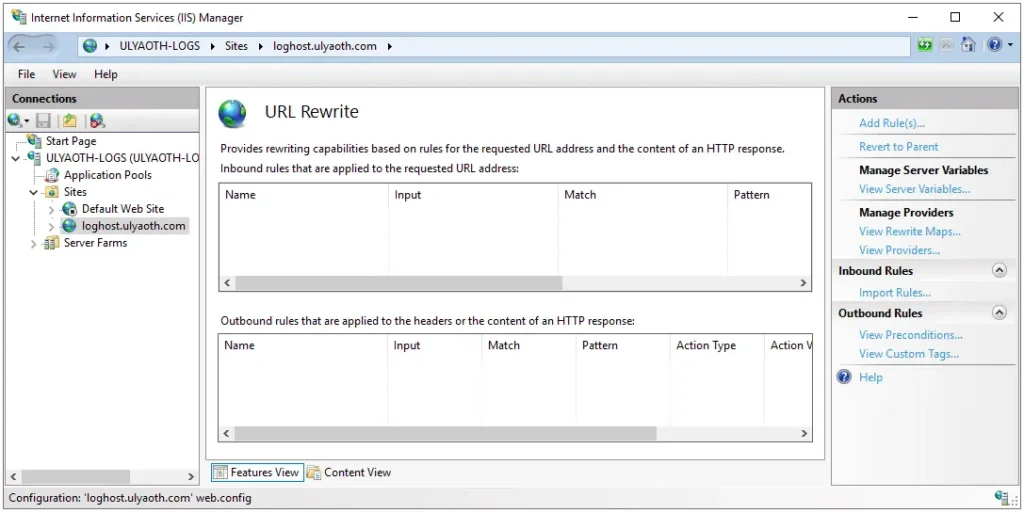Open the View menu
The width and height of the screenshot is (1024, 513).
click(64, 74)
